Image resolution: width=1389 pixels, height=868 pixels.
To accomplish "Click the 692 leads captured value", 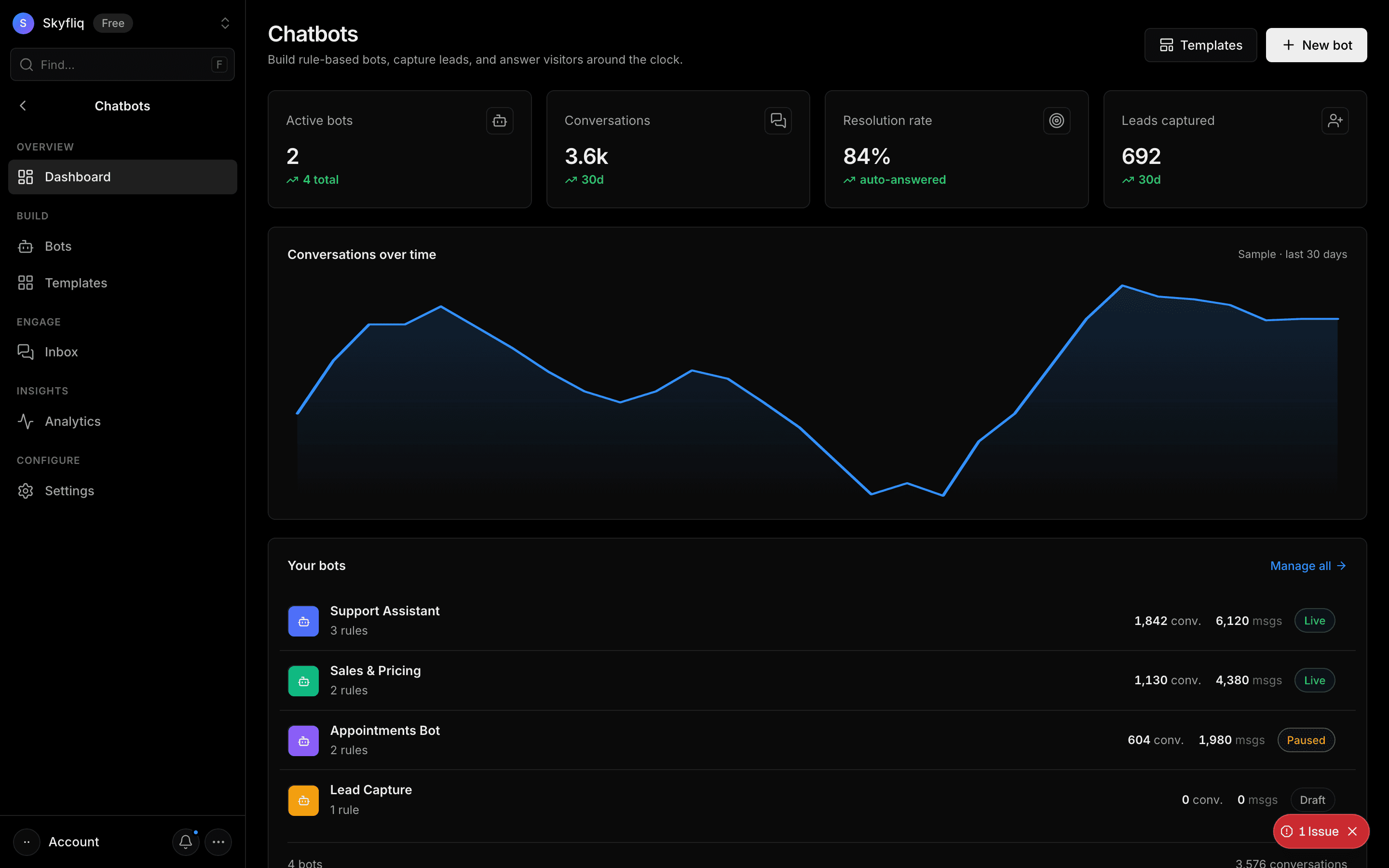I will tap(1141, 156).
